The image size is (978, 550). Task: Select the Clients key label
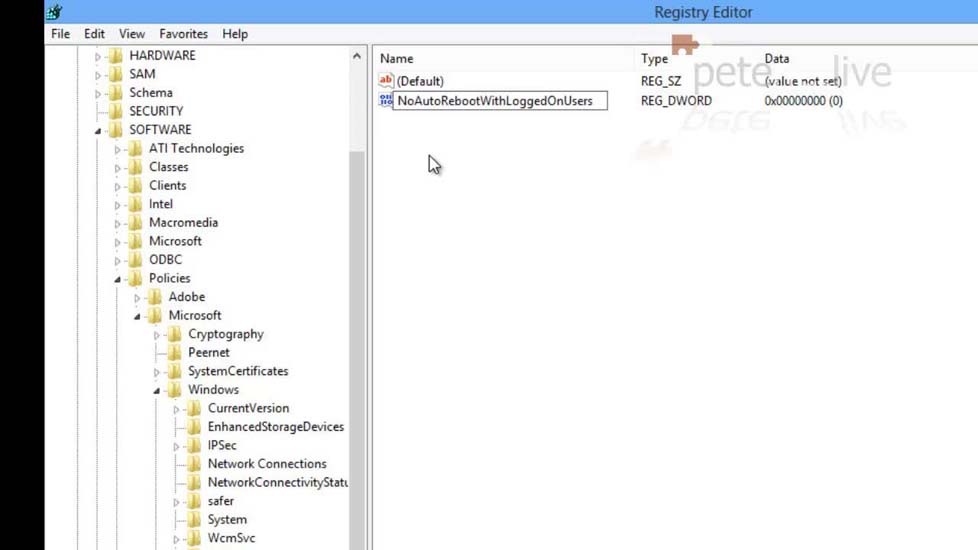(167, 185)
